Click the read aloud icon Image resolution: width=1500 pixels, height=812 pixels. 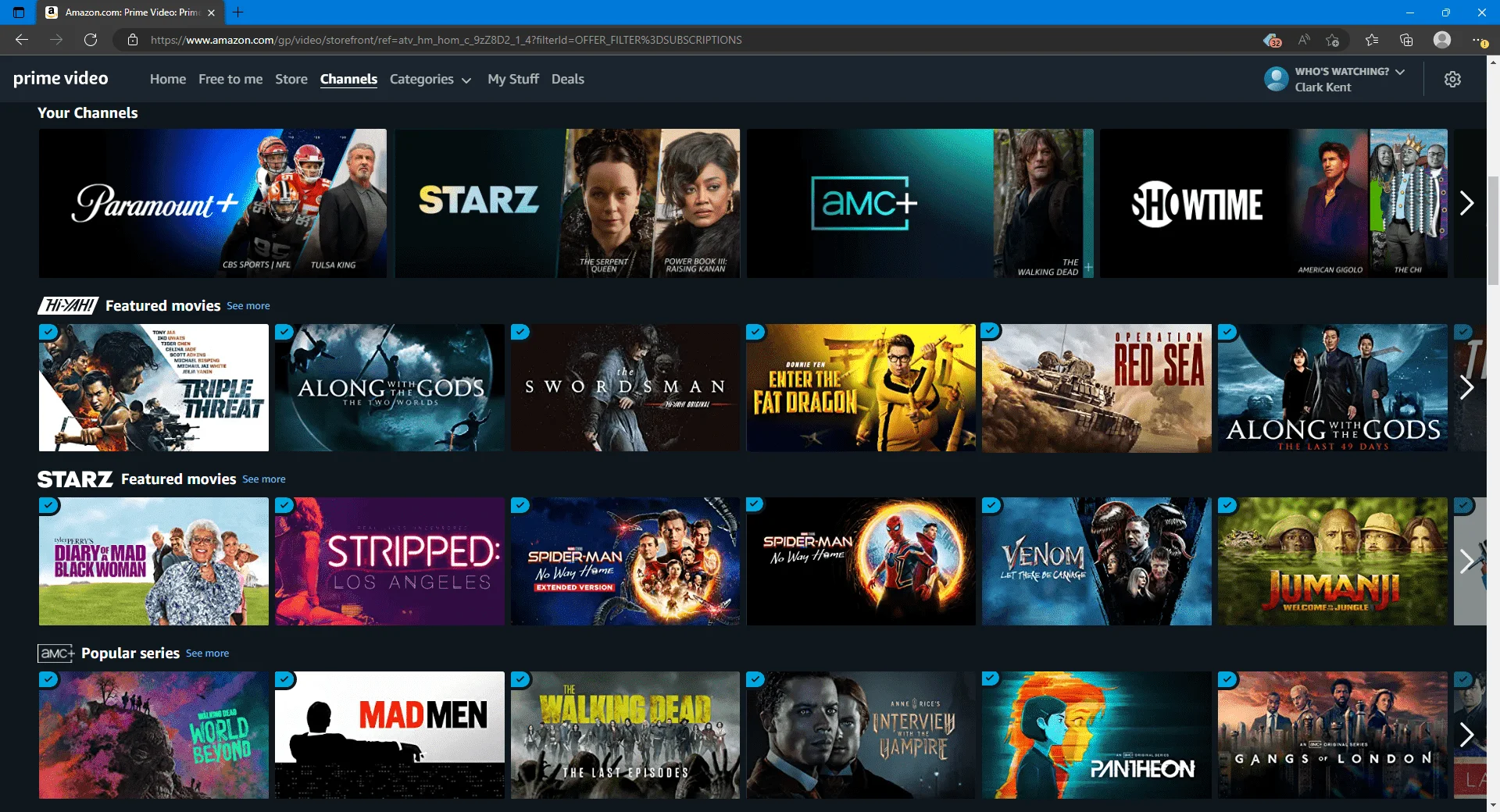click(x=1304, y=40)
